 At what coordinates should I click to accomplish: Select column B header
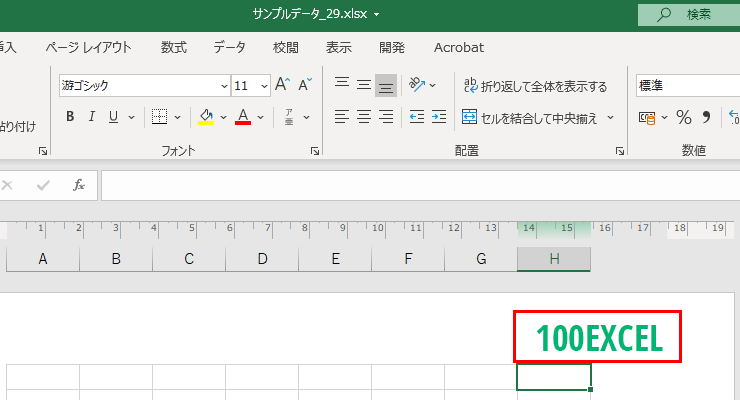coord(116,259)
